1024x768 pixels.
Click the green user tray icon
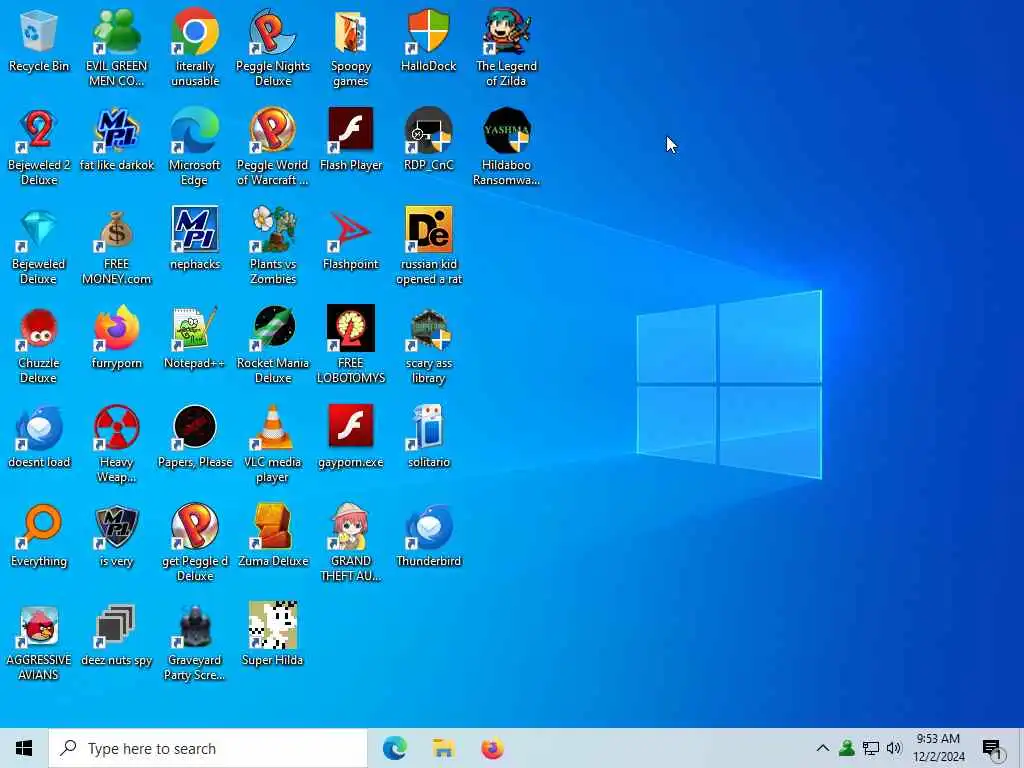click(x=847, y=748)
